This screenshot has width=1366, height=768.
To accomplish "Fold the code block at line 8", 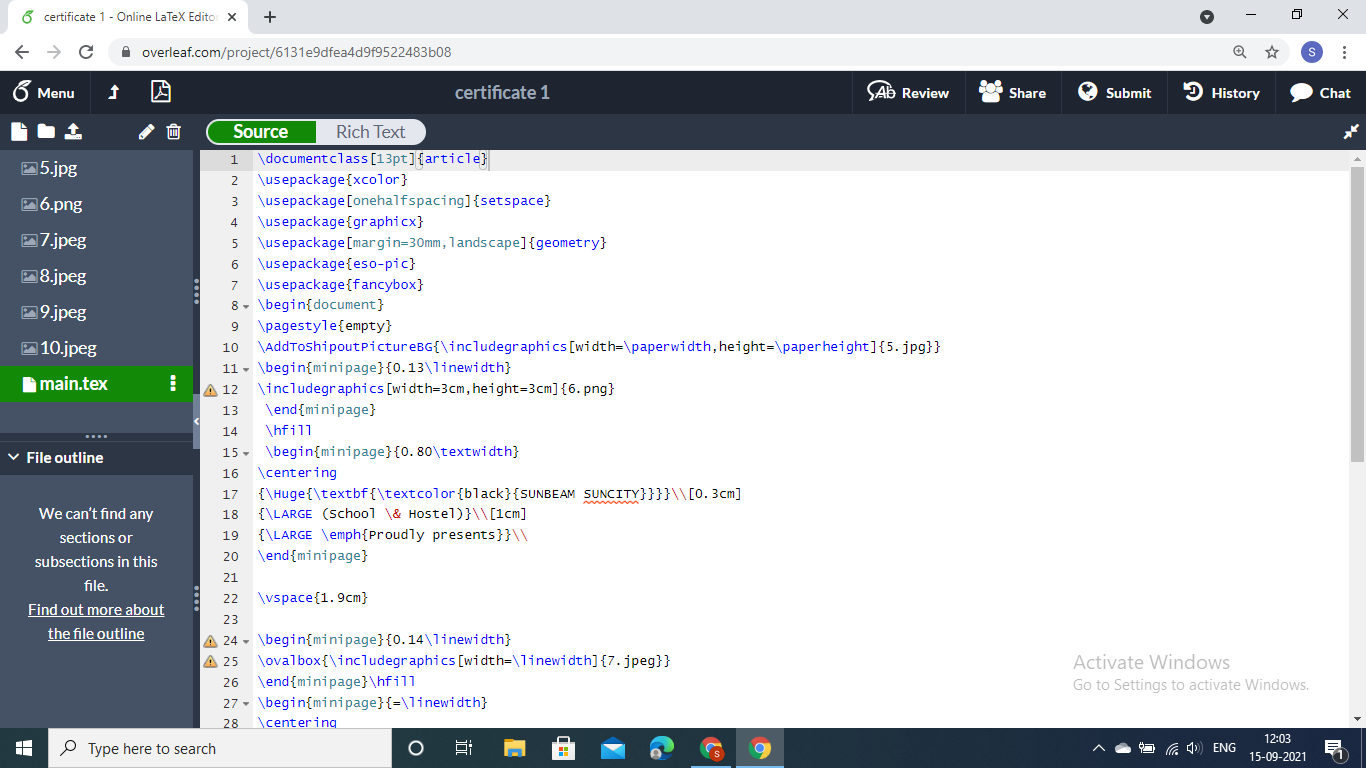I will (x=246, y=306).
